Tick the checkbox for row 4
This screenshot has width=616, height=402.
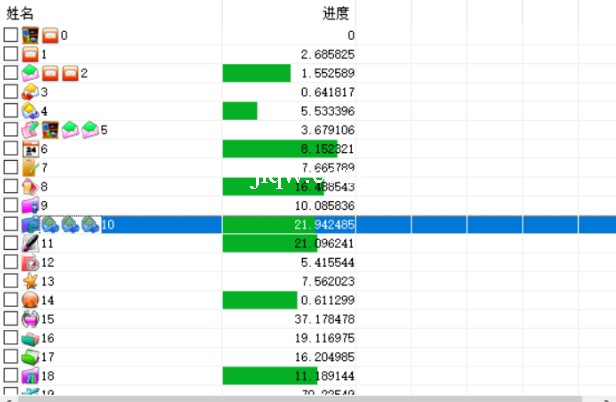tap(10, 111)
